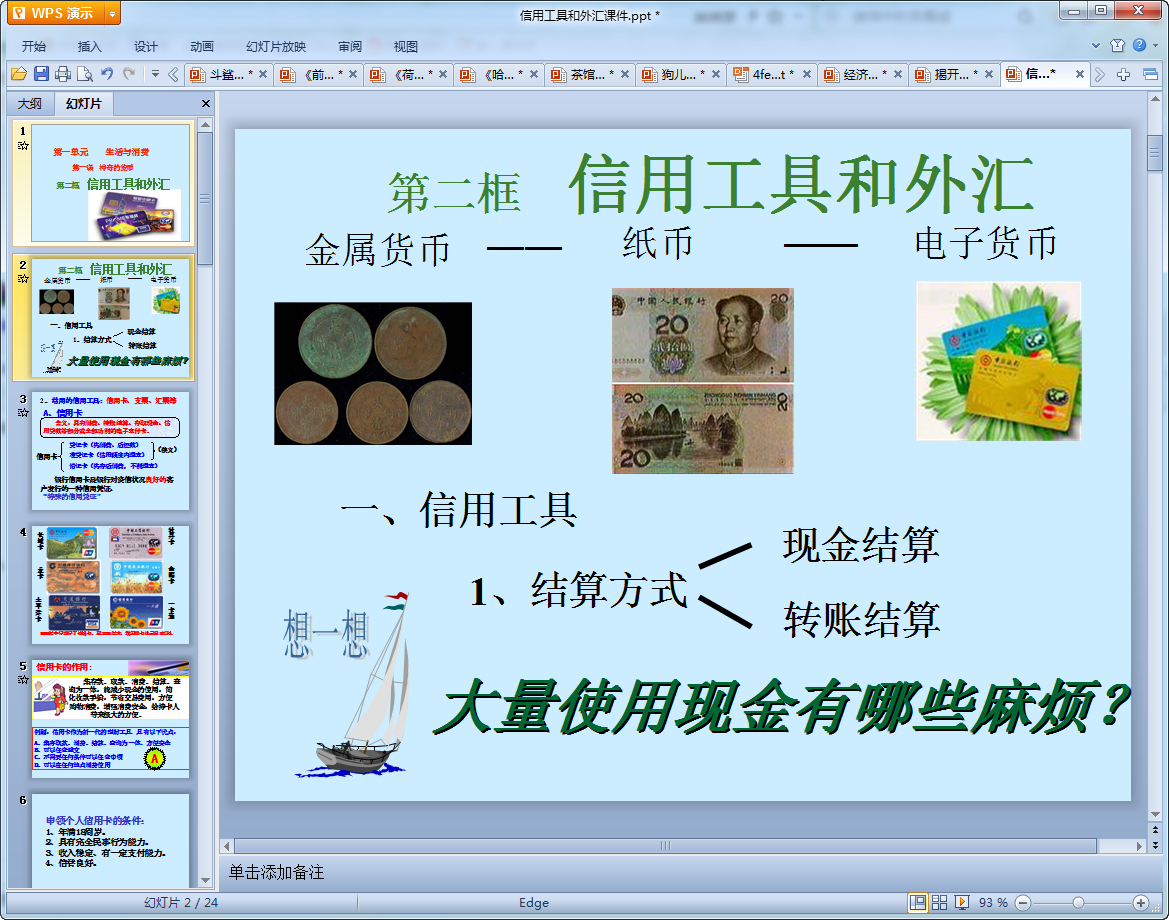Screen dimensions: 1169x920
Task: Zoom in using the plus control
Action: (1140, 903)
